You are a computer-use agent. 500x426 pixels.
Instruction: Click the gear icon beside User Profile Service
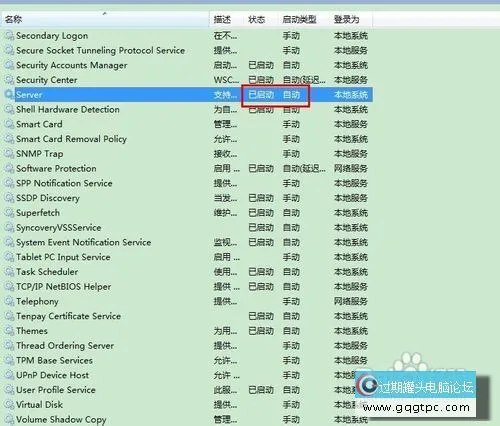[9, 390]
